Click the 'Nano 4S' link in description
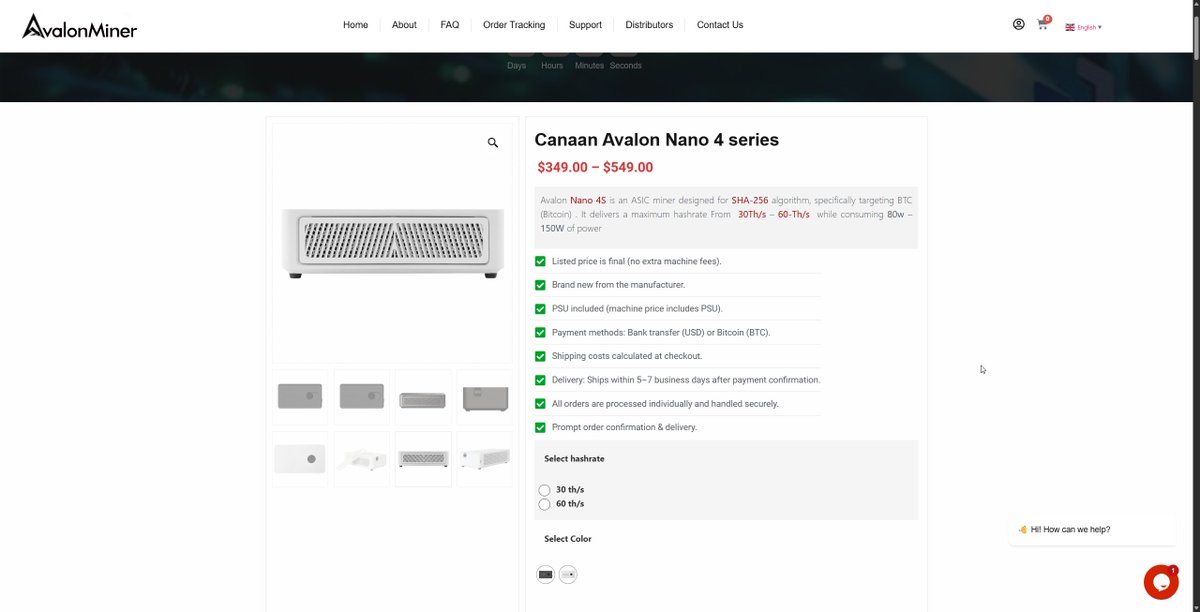Image resolution: width=1200 pixels, height=612 pixels. (x=588, y=201)
